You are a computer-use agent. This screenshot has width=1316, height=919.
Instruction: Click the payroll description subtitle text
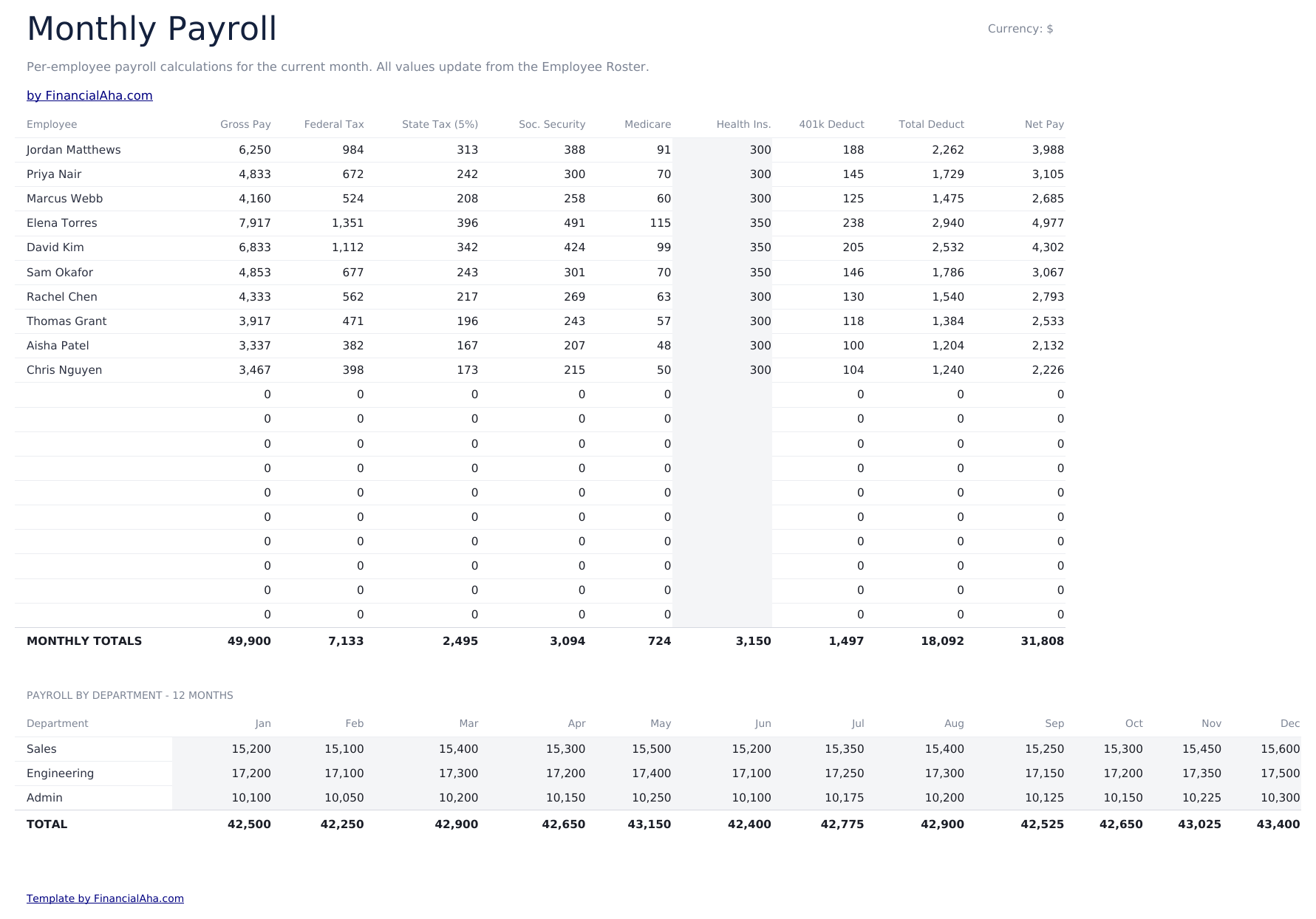(338, 67)
